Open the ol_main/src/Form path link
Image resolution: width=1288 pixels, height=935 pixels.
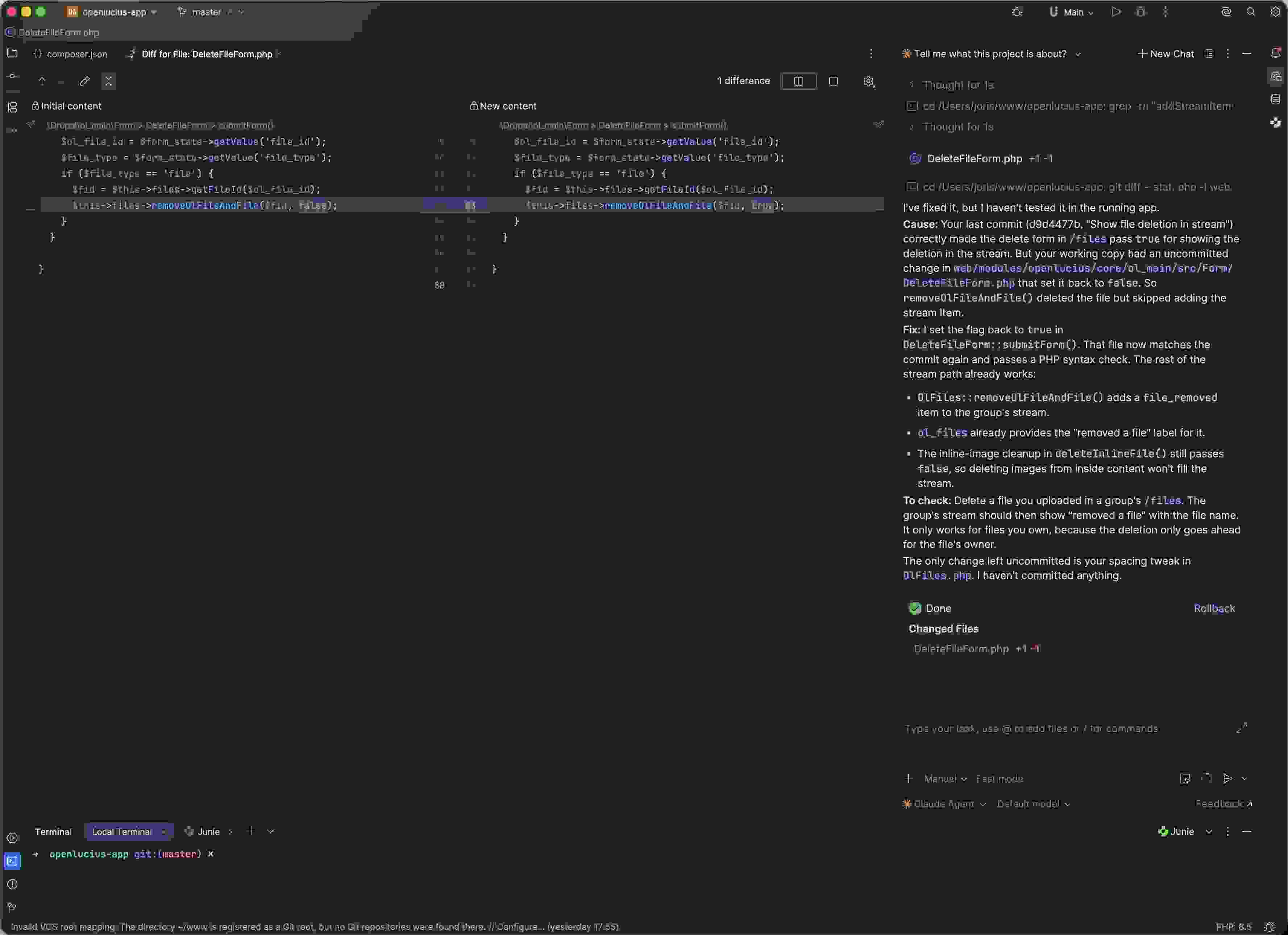[1068, 275]
